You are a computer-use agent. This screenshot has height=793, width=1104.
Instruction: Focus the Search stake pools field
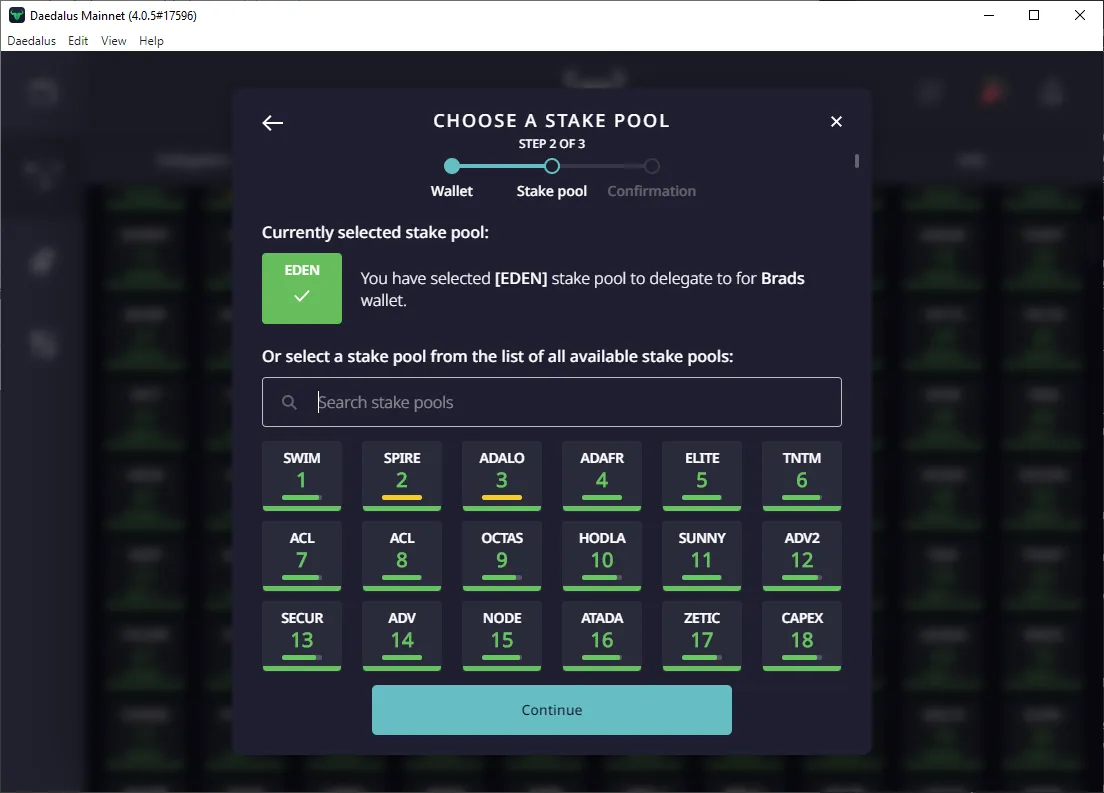551,402
